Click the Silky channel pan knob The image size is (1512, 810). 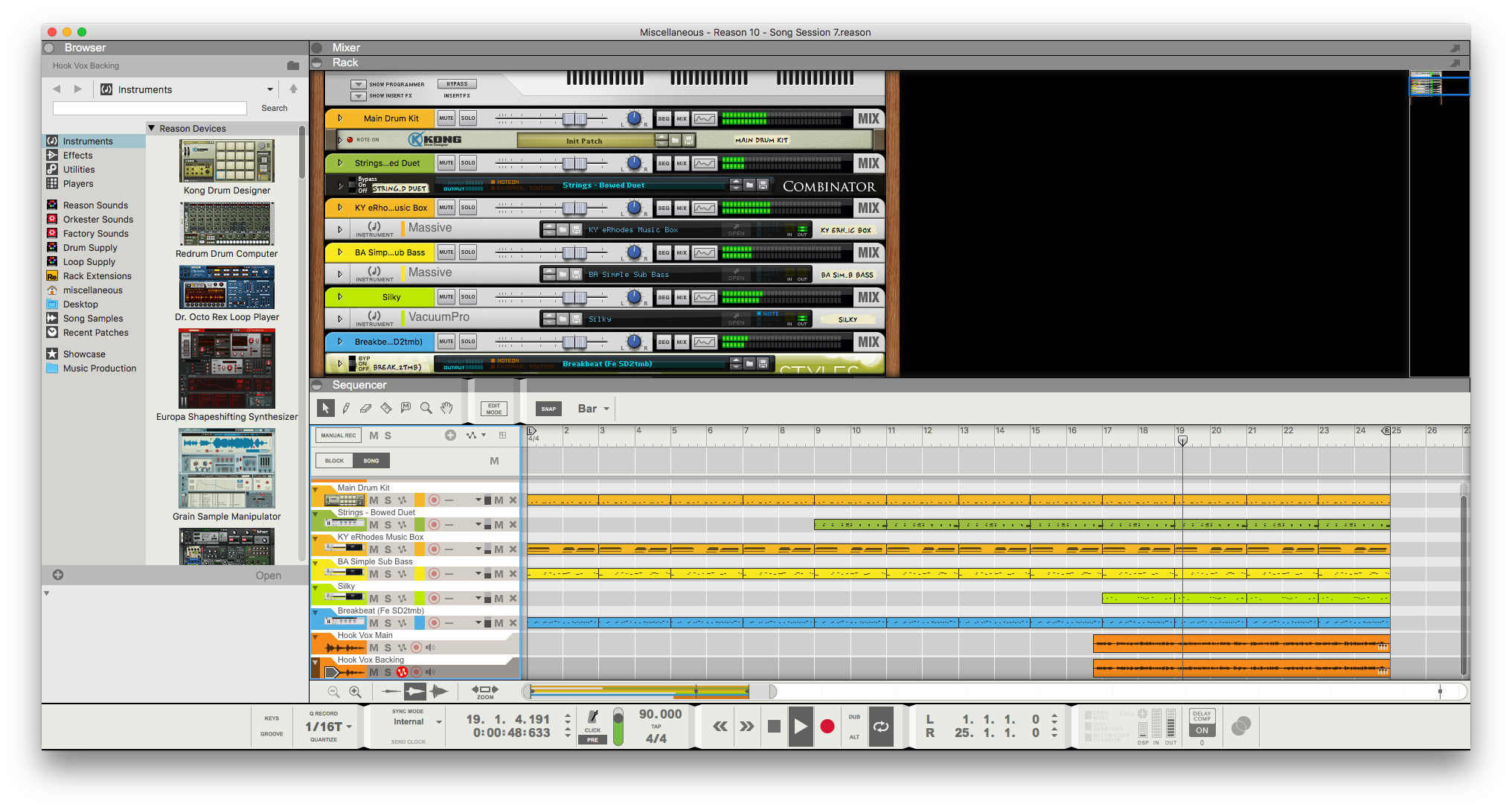(634, 297)
